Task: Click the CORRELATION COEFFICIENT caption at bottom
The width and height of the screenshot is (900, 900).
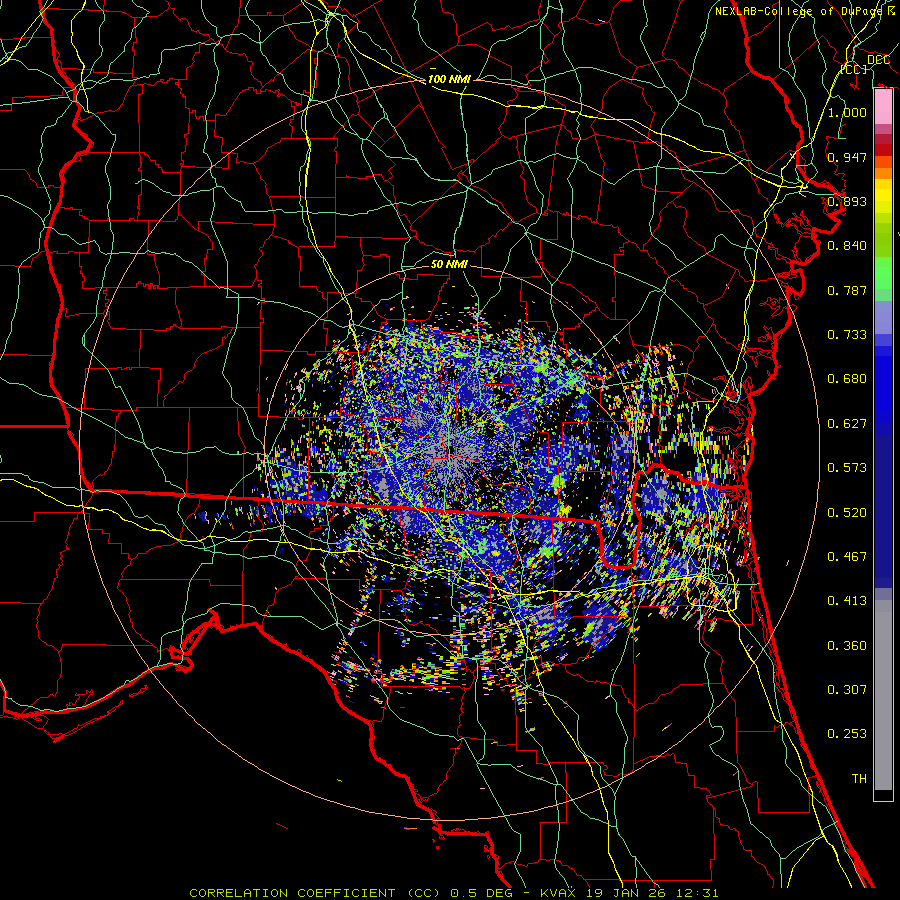Action: 454,893
